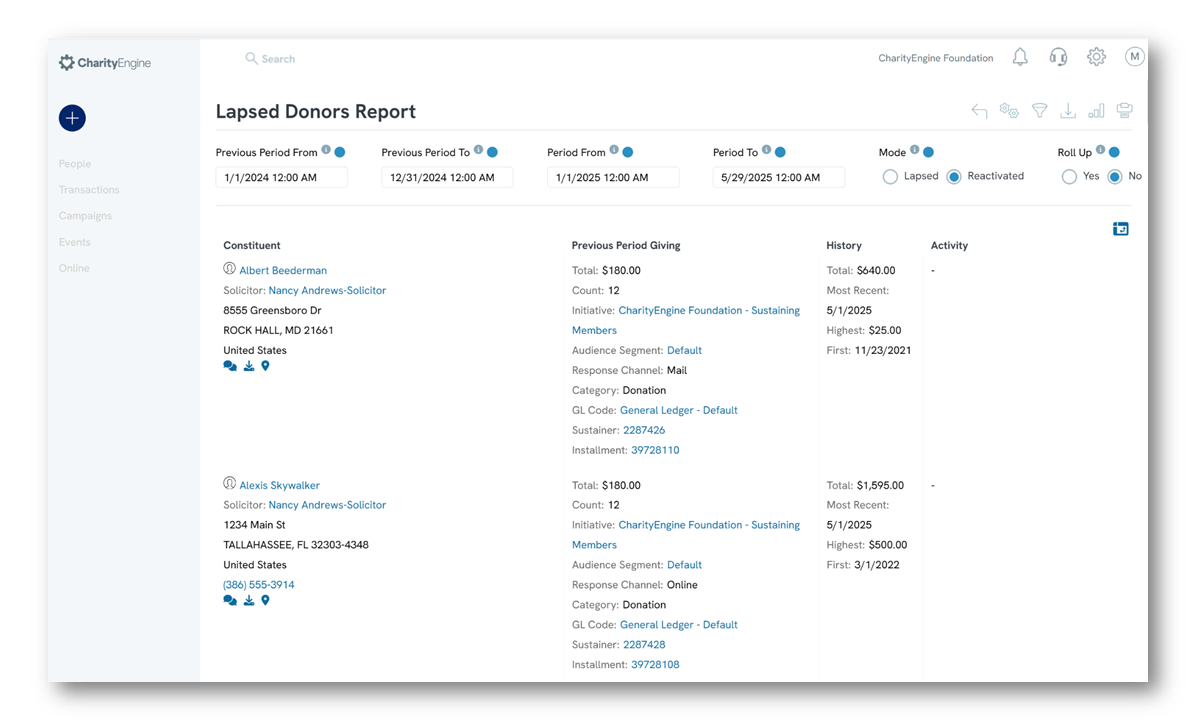Click Albert's CharityEngine Foundation - Sustaining initiative link

709,310
